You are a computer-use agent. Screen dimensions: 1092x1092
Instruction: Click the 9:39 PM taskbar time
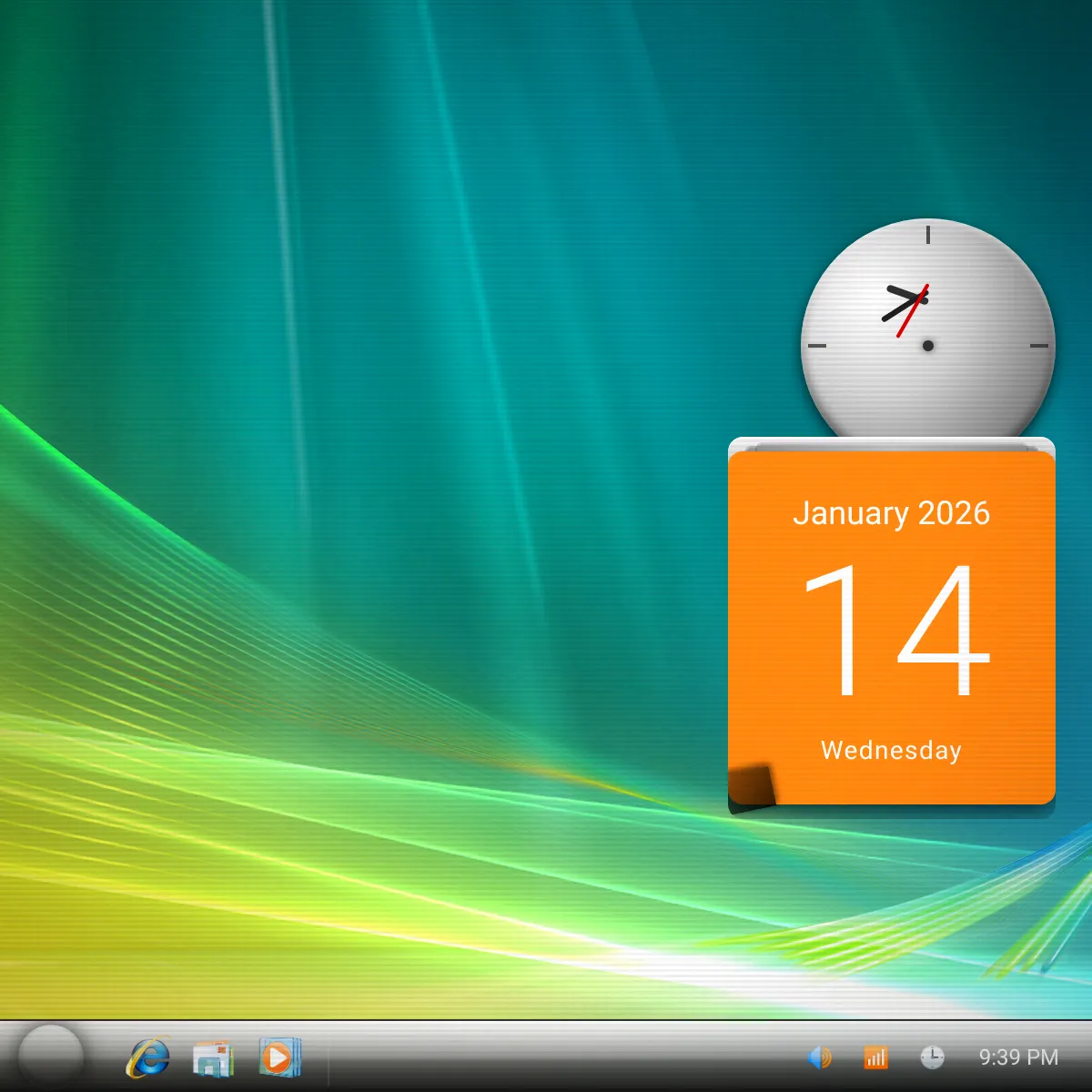[x=1018, y=1057]
